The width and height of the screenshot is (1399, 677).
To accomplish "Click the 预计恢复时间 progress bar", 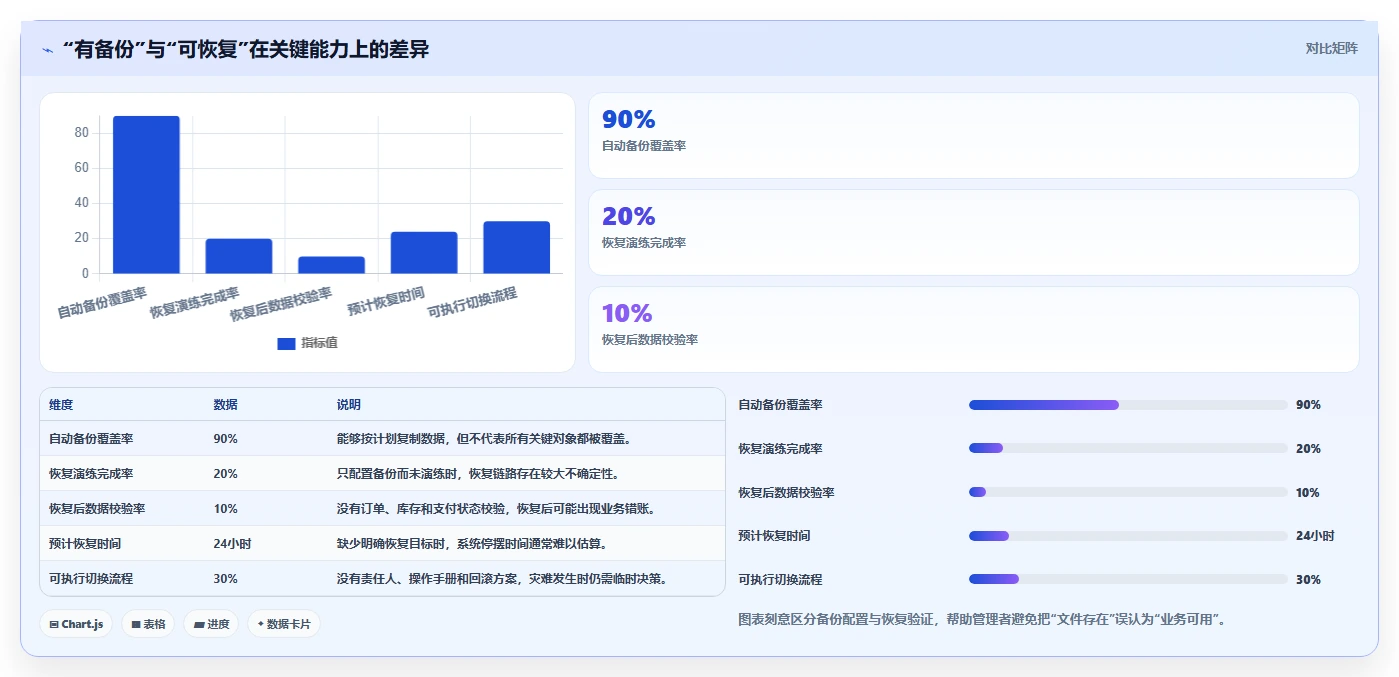I will pyautogui.click(x=1128, y=536).
